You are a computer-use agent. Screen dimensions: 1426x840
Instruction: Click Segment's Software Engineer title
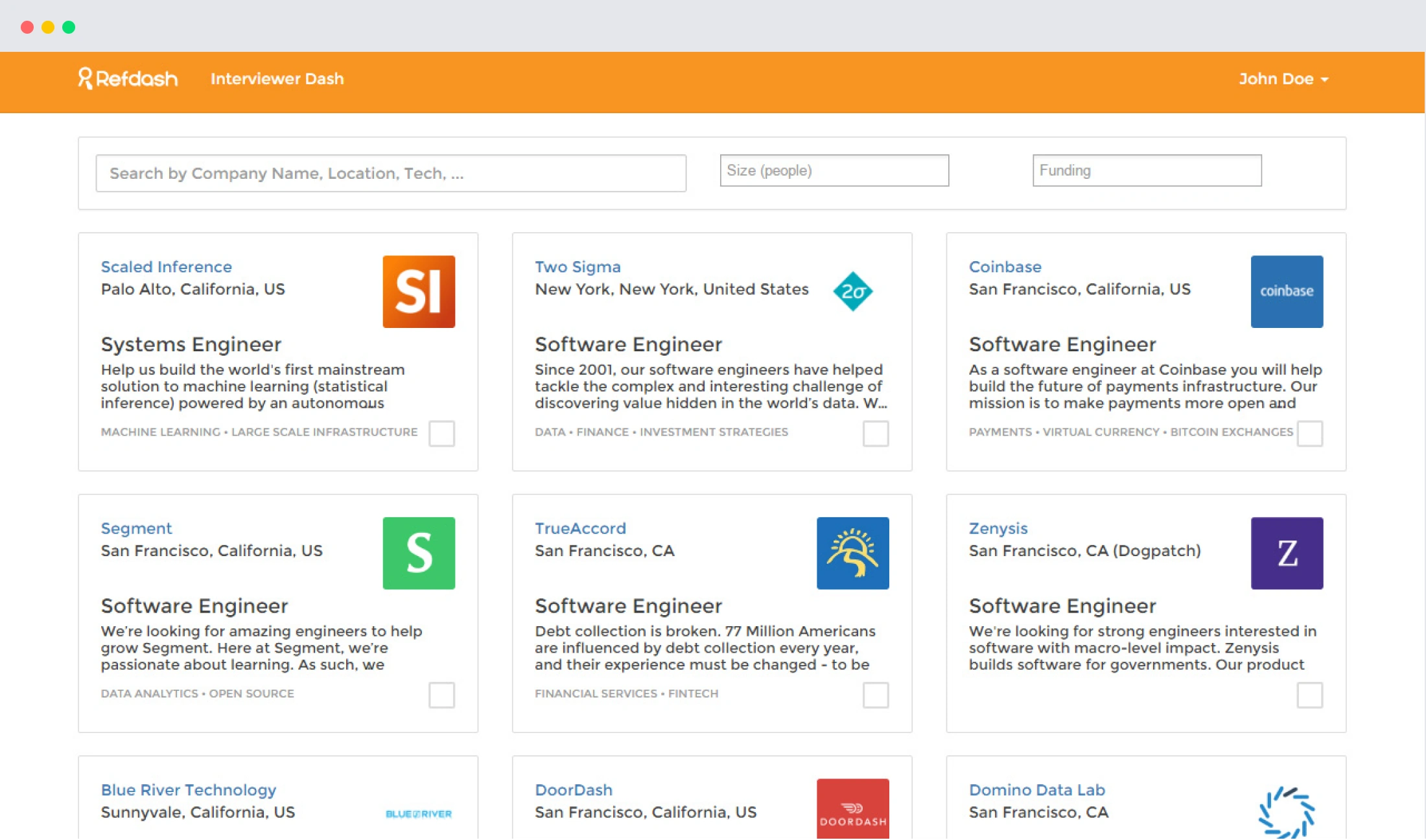pyautogui.click(x=194, y=605)
